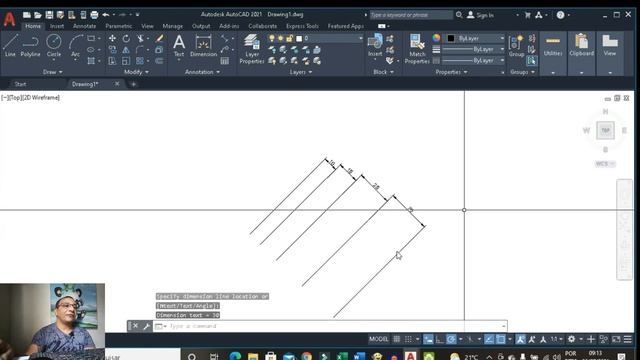Toggle ortho mode in status bar
640x360 pixels.
tap(440, 339)
